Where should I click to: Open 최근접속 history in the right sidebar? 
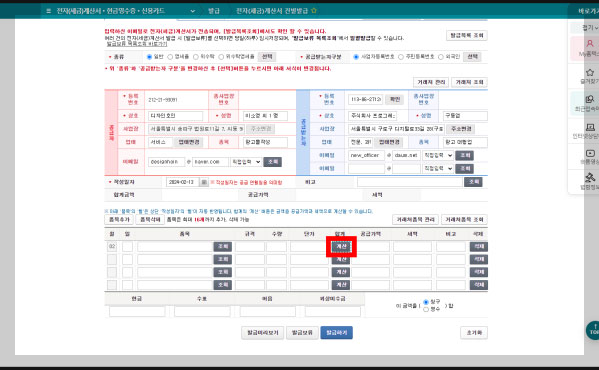[x=589, y=103]
